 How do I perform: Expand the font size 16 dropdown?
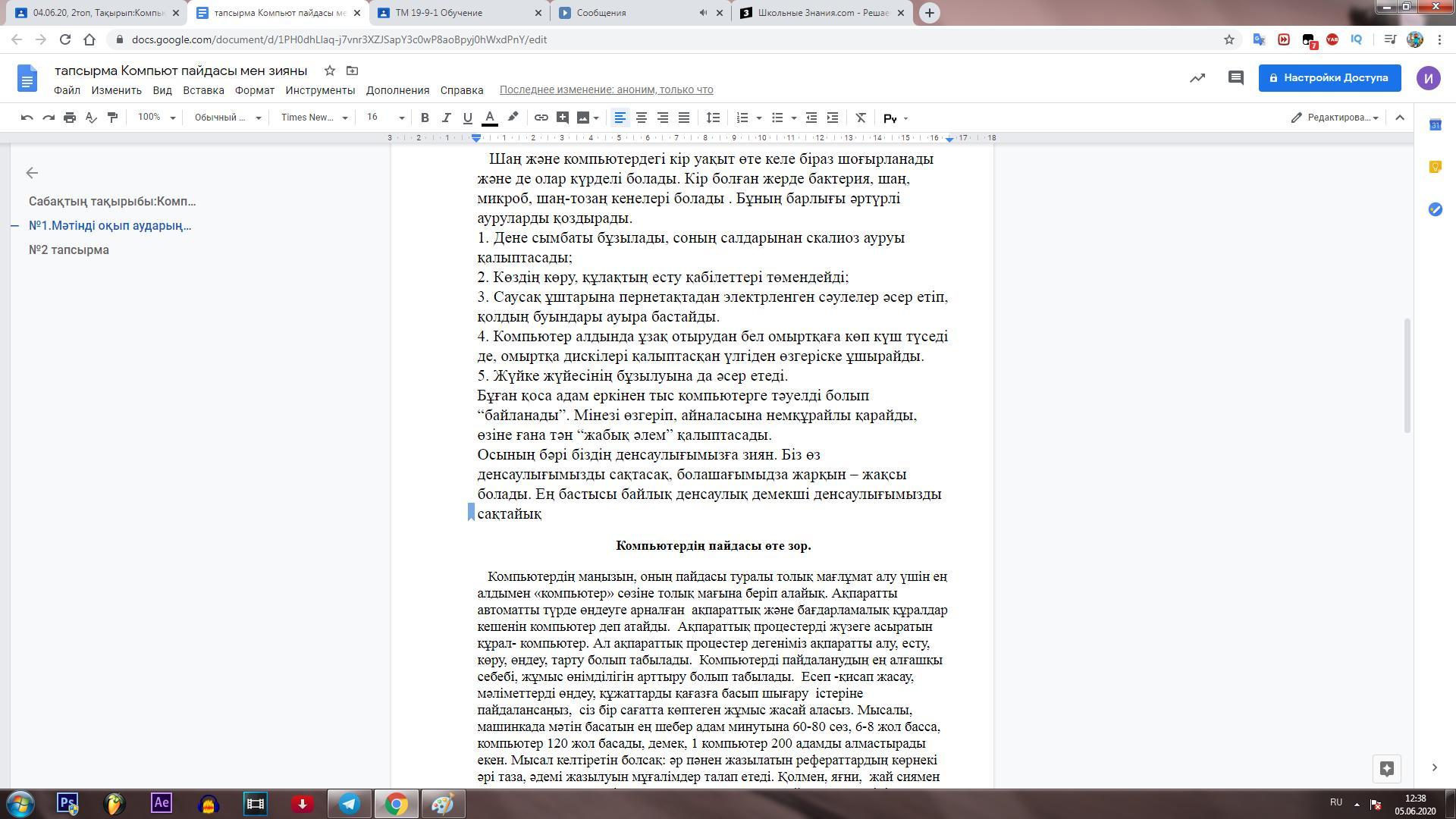(385, 118)
